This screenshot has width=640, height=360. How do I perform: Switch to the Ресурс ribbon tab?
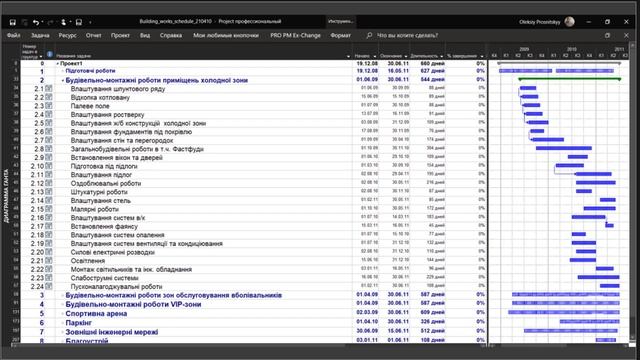pyautogui.click(x=67, y=36)
